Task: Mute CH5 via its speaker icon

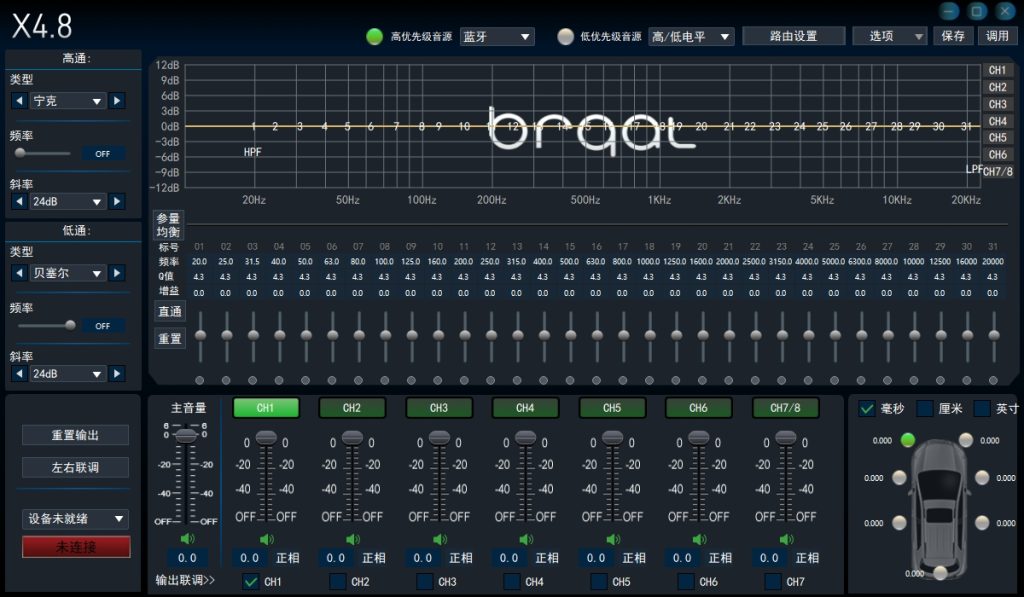Action: pyautogui.click(x=613, y=540)
